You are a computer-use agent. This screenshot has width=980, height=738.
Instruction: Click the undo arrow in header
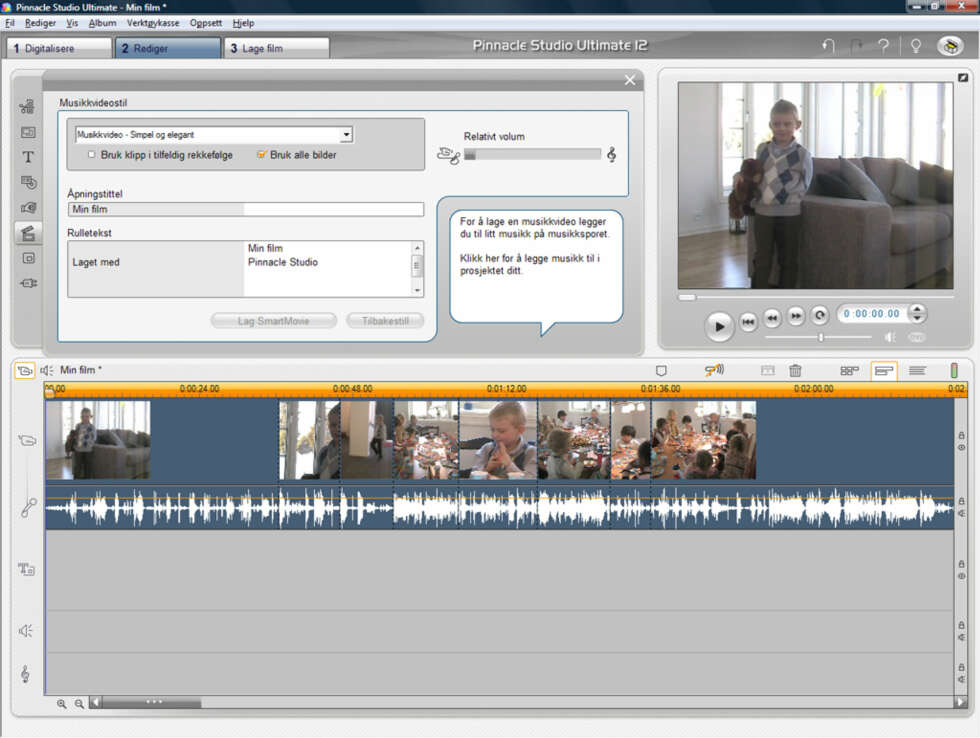[829, 46]
